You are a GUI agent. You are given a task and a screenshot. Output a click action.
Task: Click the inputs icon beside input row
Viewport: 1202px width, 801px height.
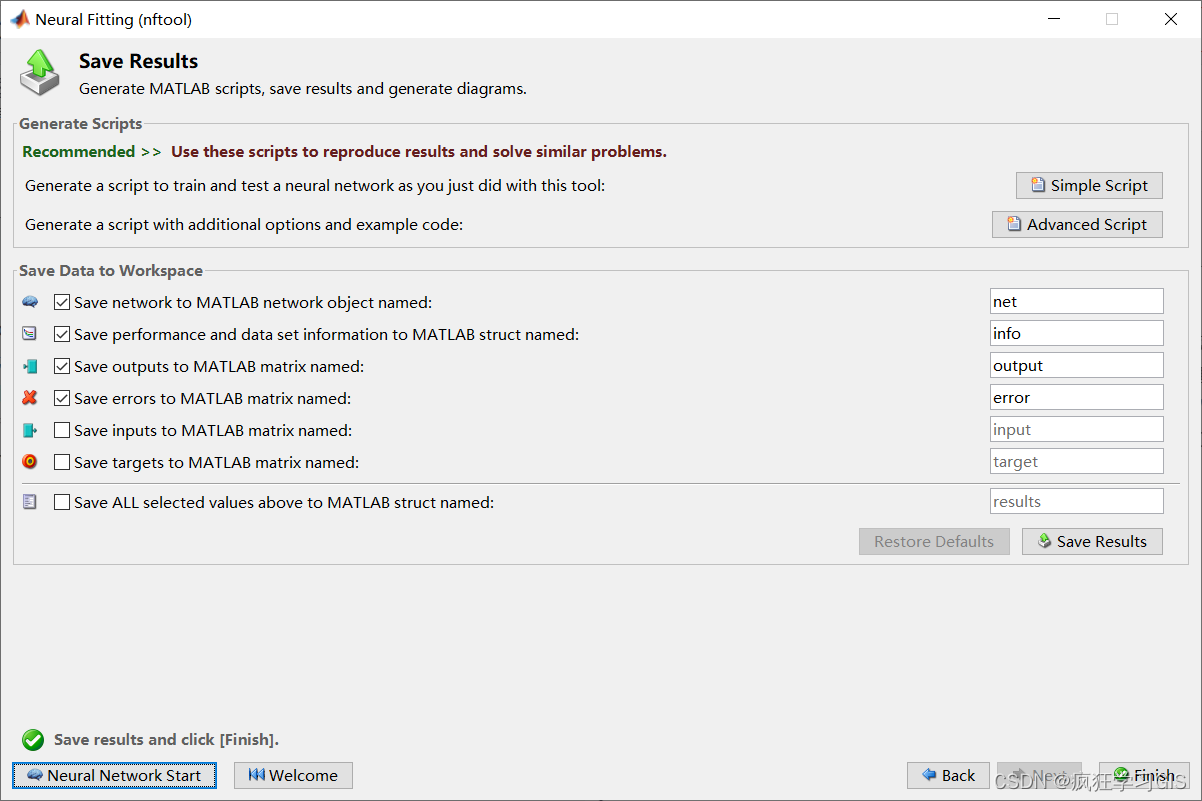pos(30,430)
